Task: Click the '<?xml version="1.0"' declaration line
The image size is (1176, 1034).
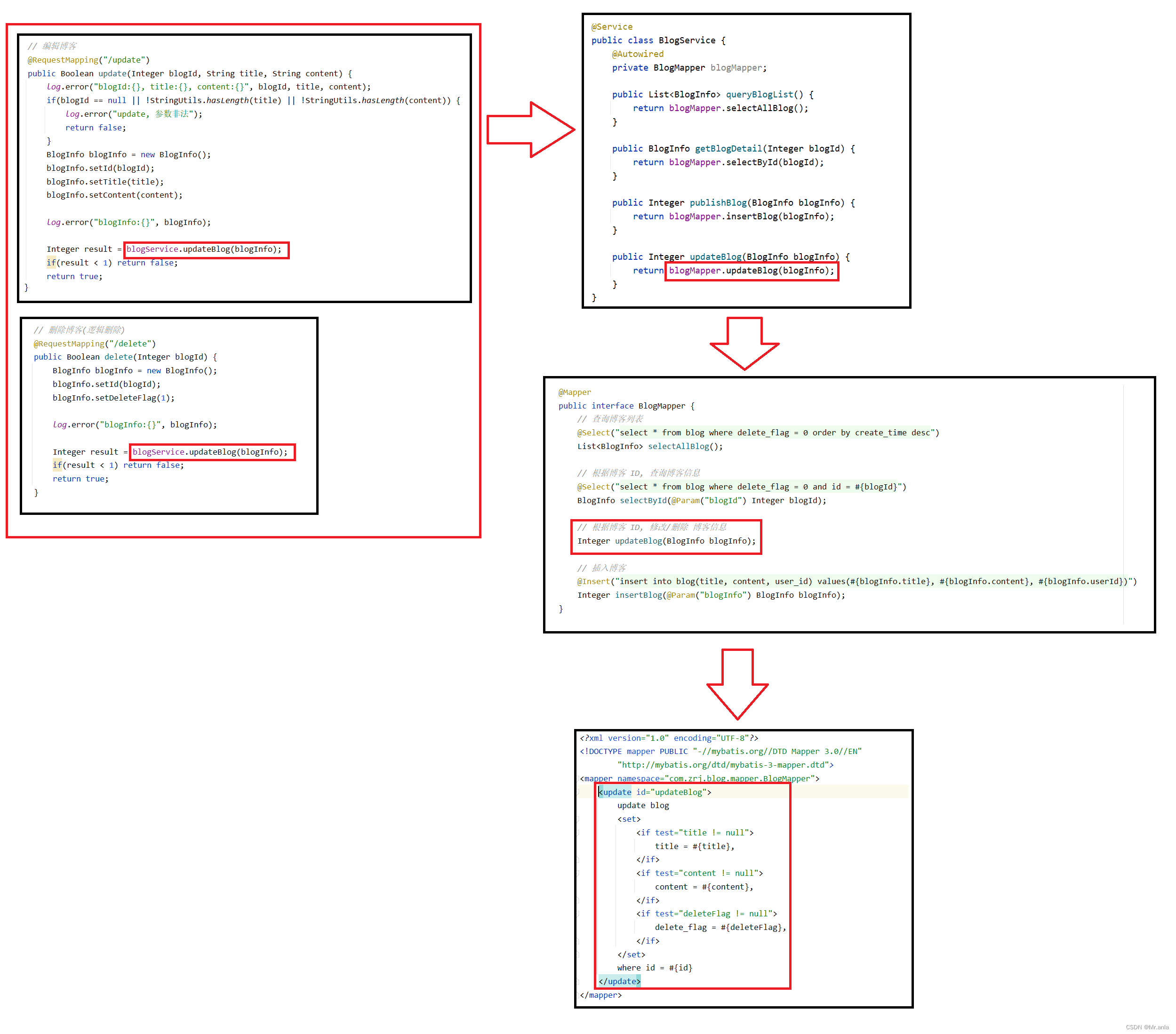Action: pos(669,738)
